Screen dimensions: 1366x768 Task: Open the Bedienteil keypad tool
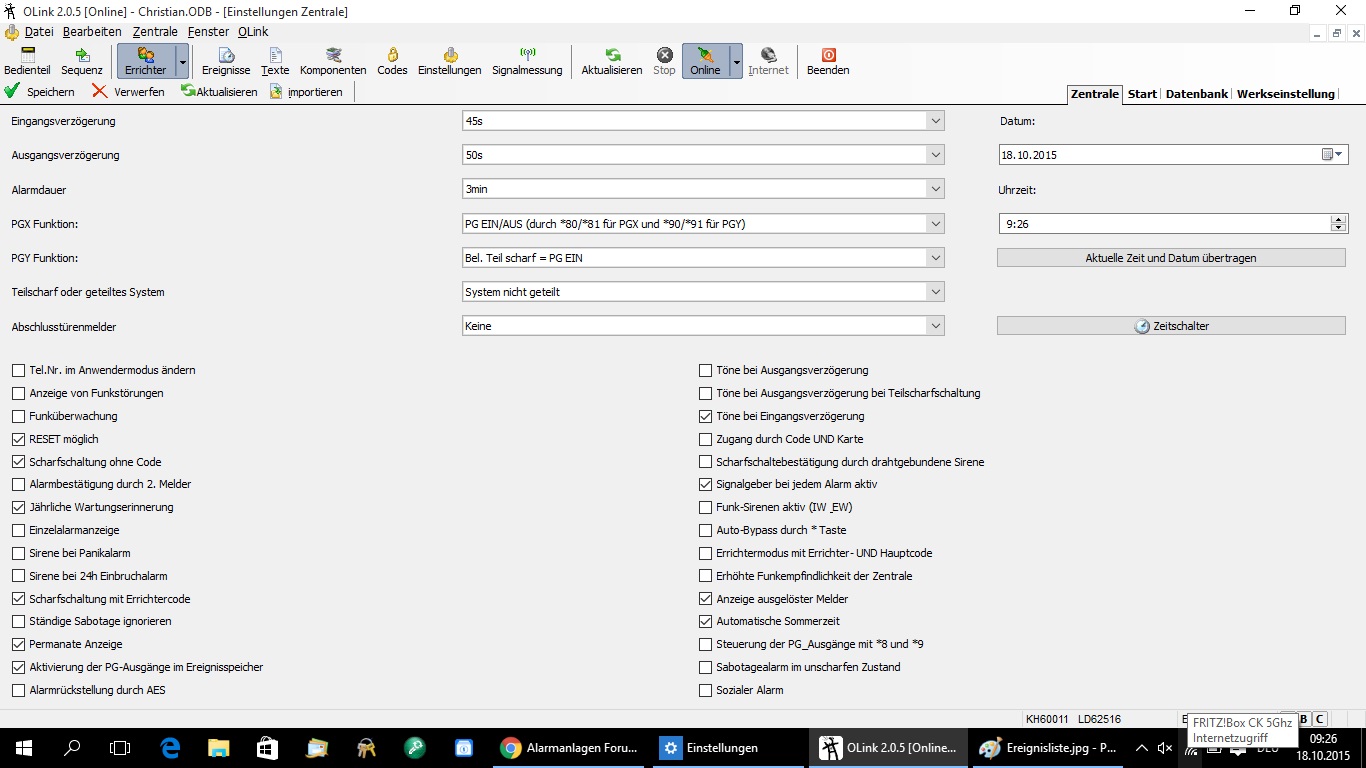point(27,61)
